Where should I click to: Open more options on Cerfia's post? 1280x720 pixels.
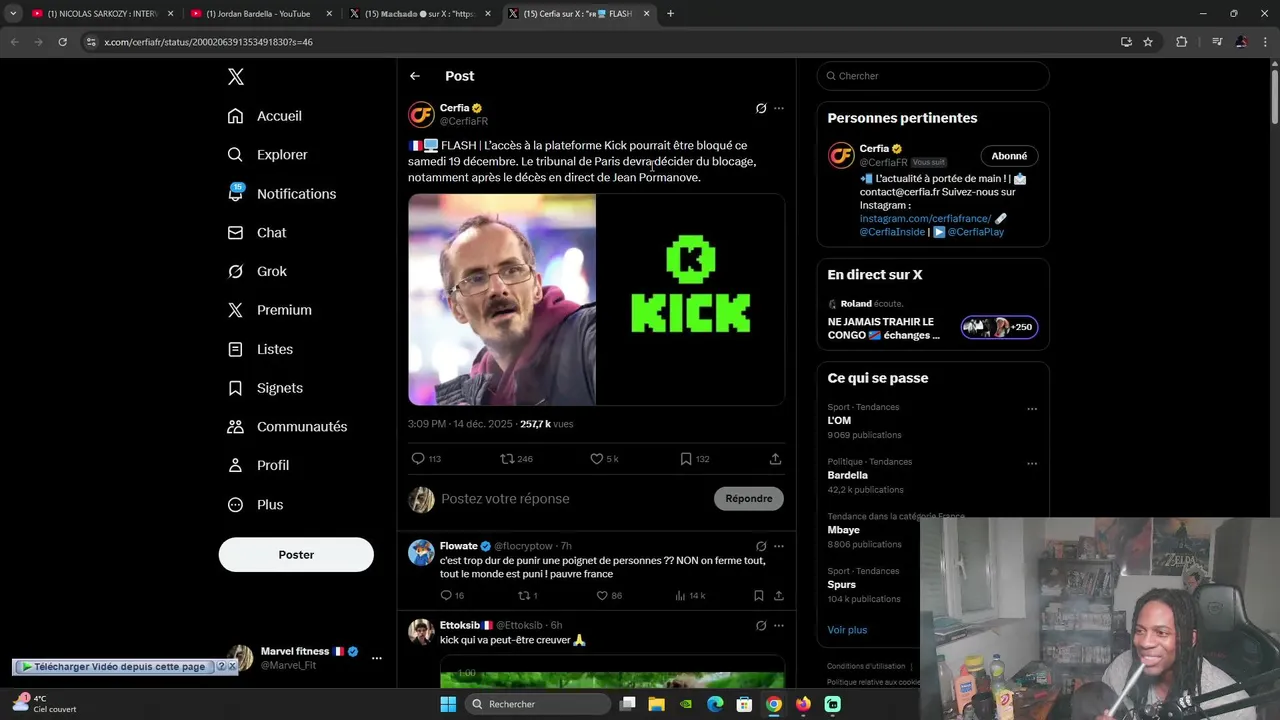[779, 108]
